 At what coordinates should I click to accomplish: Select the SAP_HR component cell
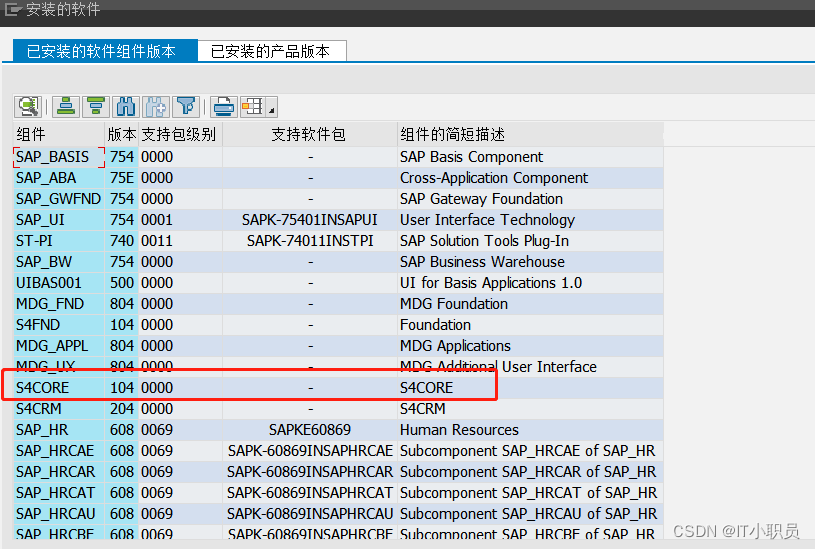(59, 430)
